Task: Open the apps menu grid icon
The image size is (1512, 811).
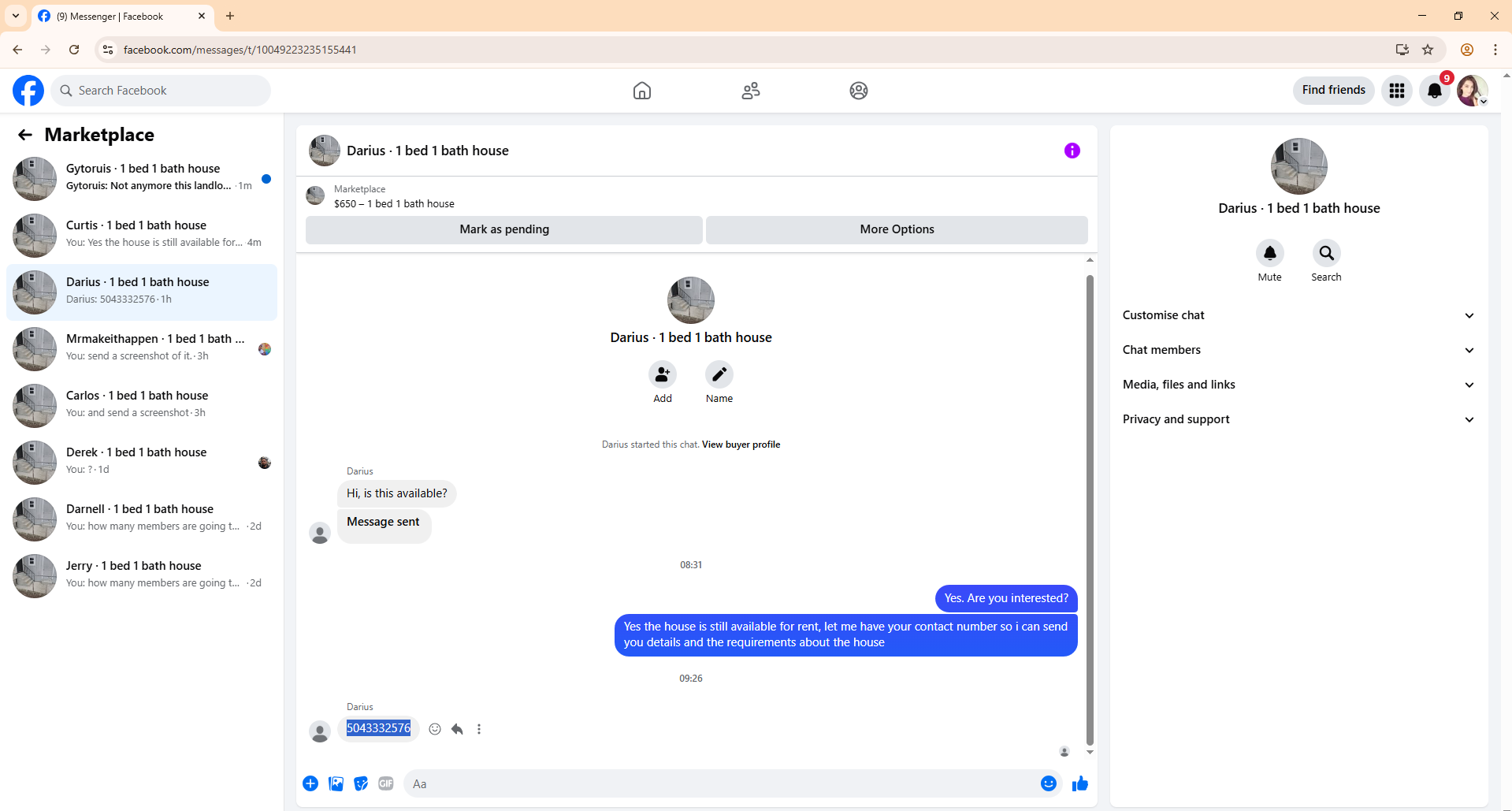Action: (x=1397, y=91)
